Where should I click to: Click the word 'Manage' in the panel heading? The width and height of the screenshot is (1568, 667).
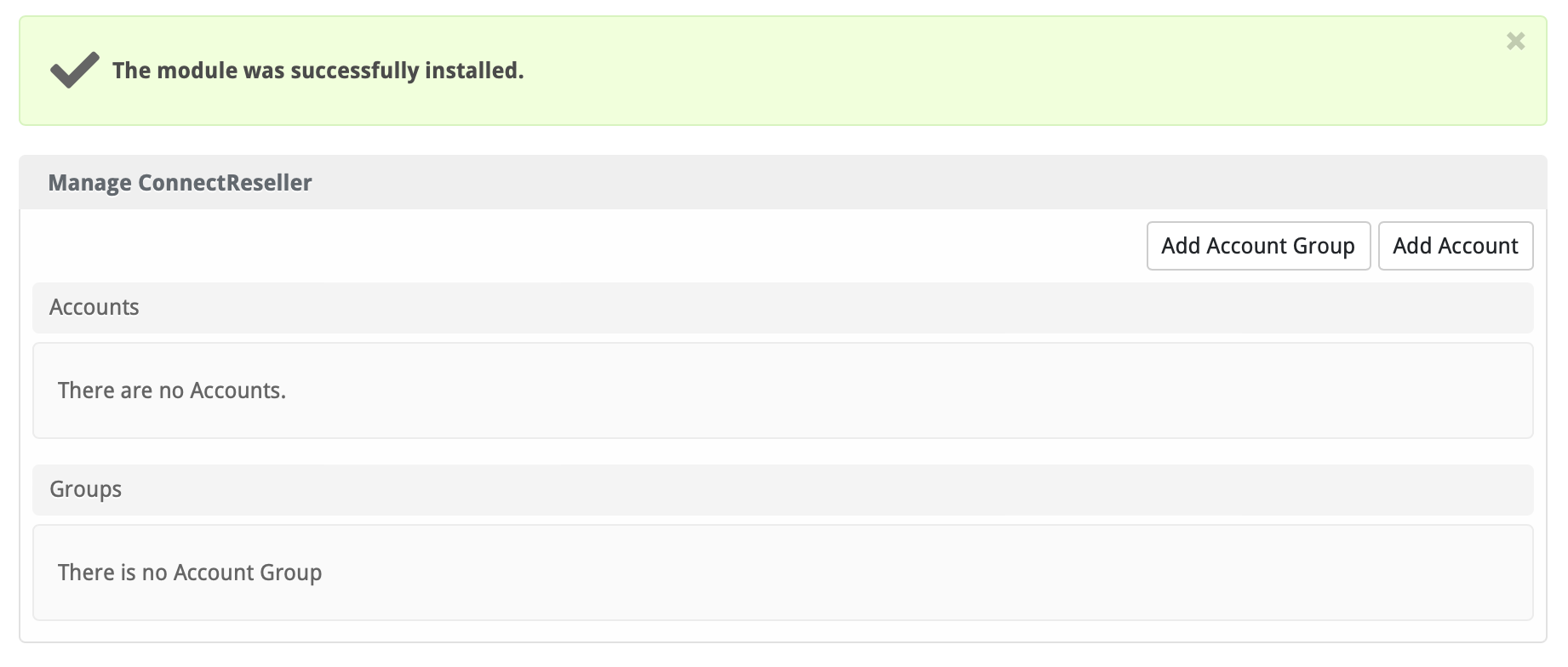(x=89, y=183)
